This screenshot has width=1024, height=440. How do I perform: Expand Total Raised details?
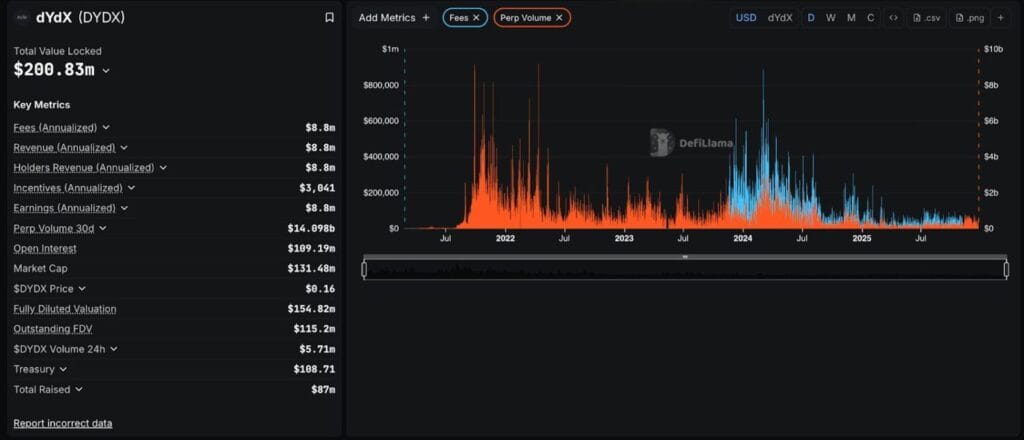[79, 390]
